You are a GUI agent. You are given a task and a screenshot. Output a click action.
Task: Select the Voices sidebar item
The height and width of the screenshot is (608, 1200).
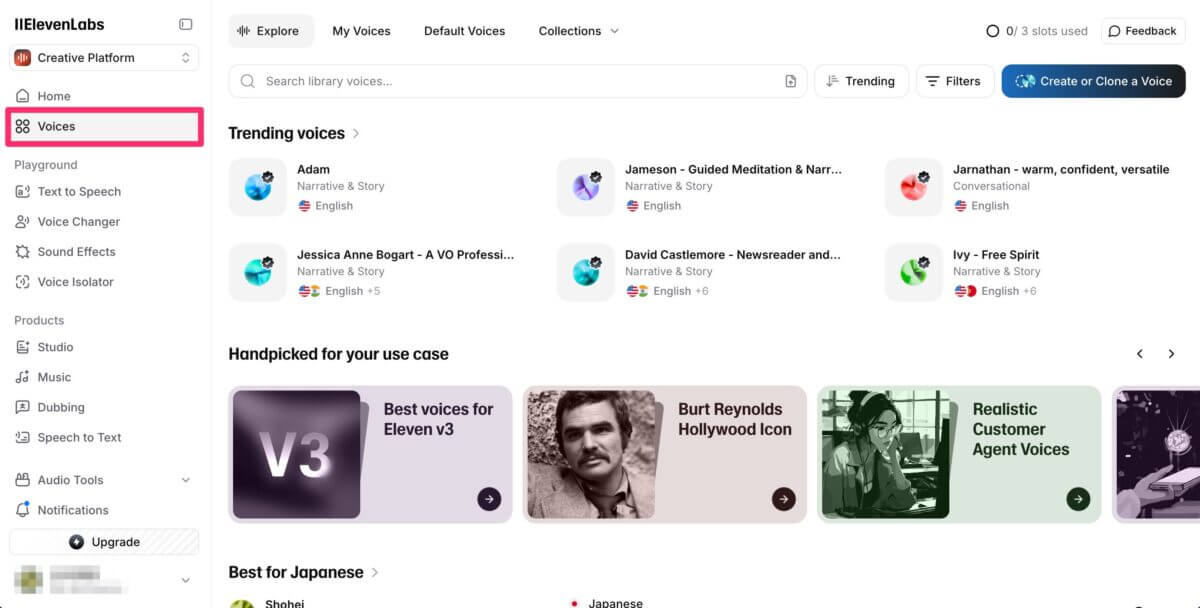pos(104,126)
